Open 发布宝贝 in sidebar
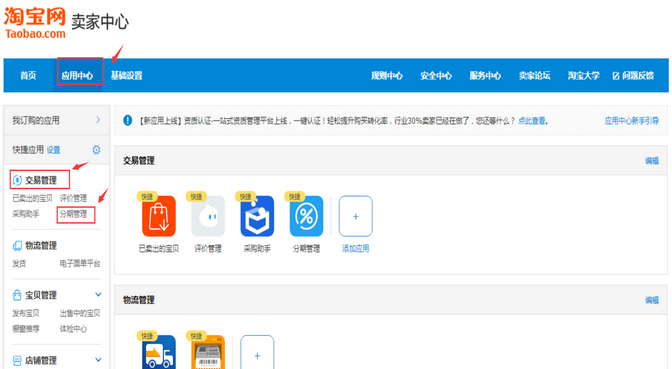 [x=26, y=313]
